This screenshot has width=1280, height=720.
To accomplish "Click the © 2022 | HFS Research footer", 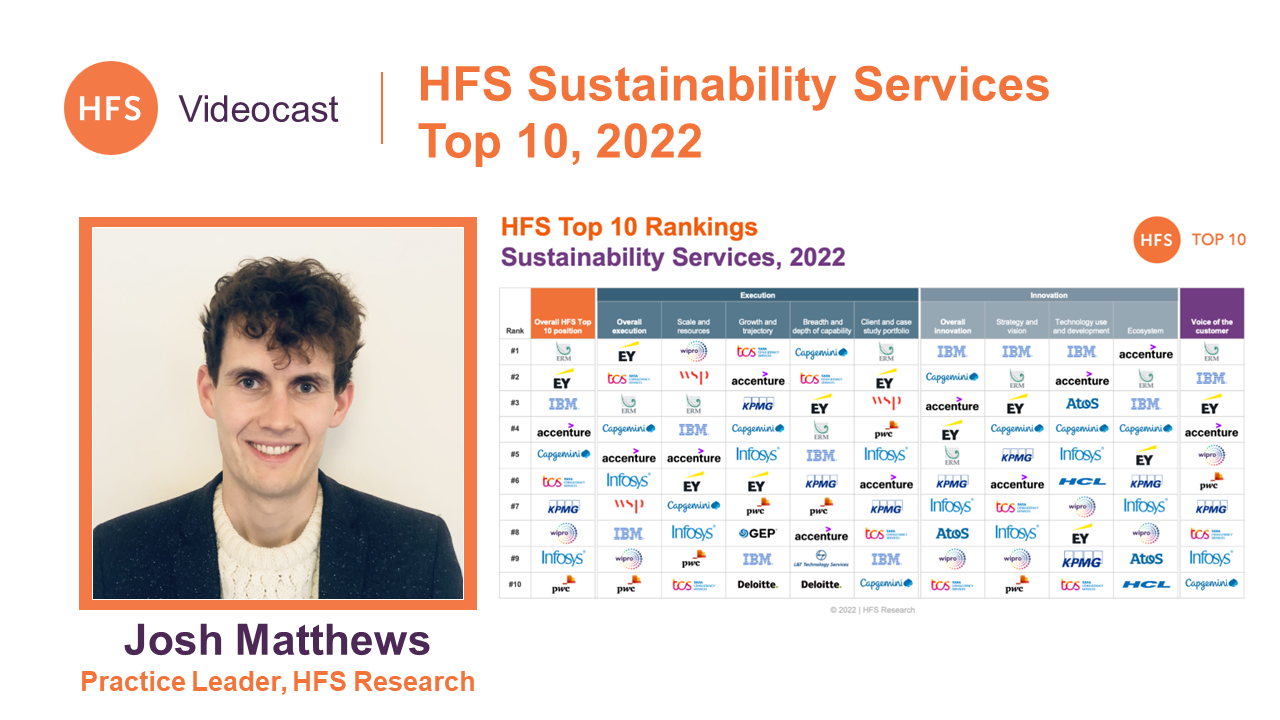I will (x=872, y=609).
